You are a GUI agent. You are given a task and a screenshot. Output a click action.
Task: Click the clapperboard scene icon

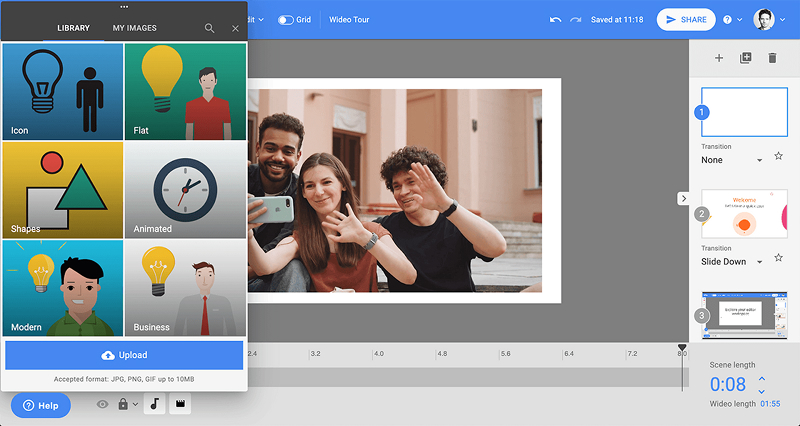pyautogui.click(x=178, y=405)
